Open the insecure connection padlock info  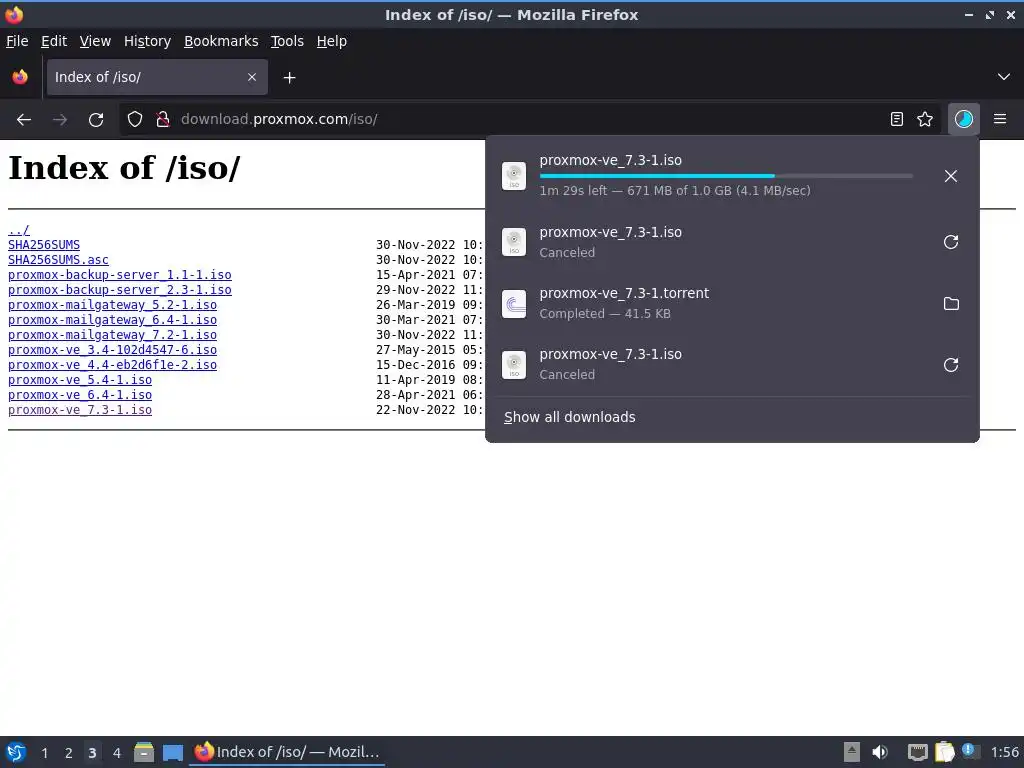[x=163, y=120]
